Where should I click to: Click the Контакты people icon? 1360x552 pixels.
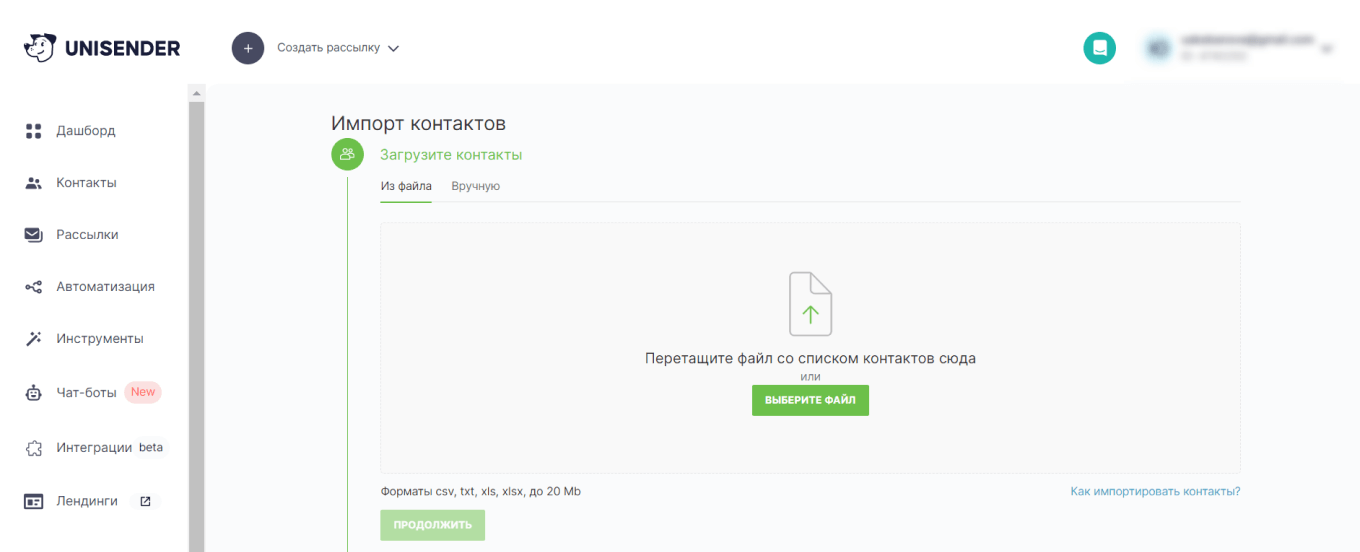click(x=34, y=183)
